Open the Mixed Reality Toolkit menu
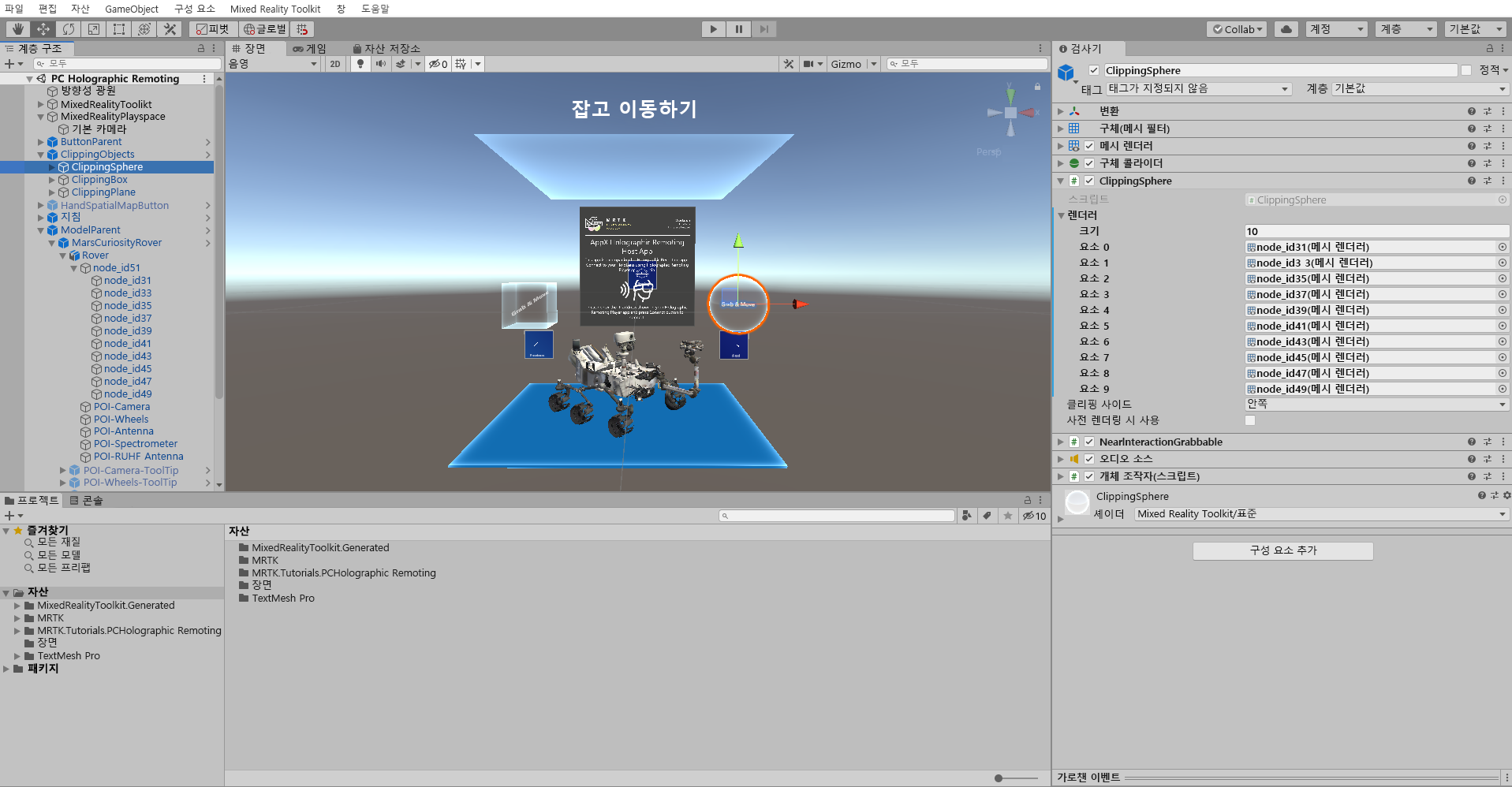The width and height of the screenshot is (1512, 787). 275,9
